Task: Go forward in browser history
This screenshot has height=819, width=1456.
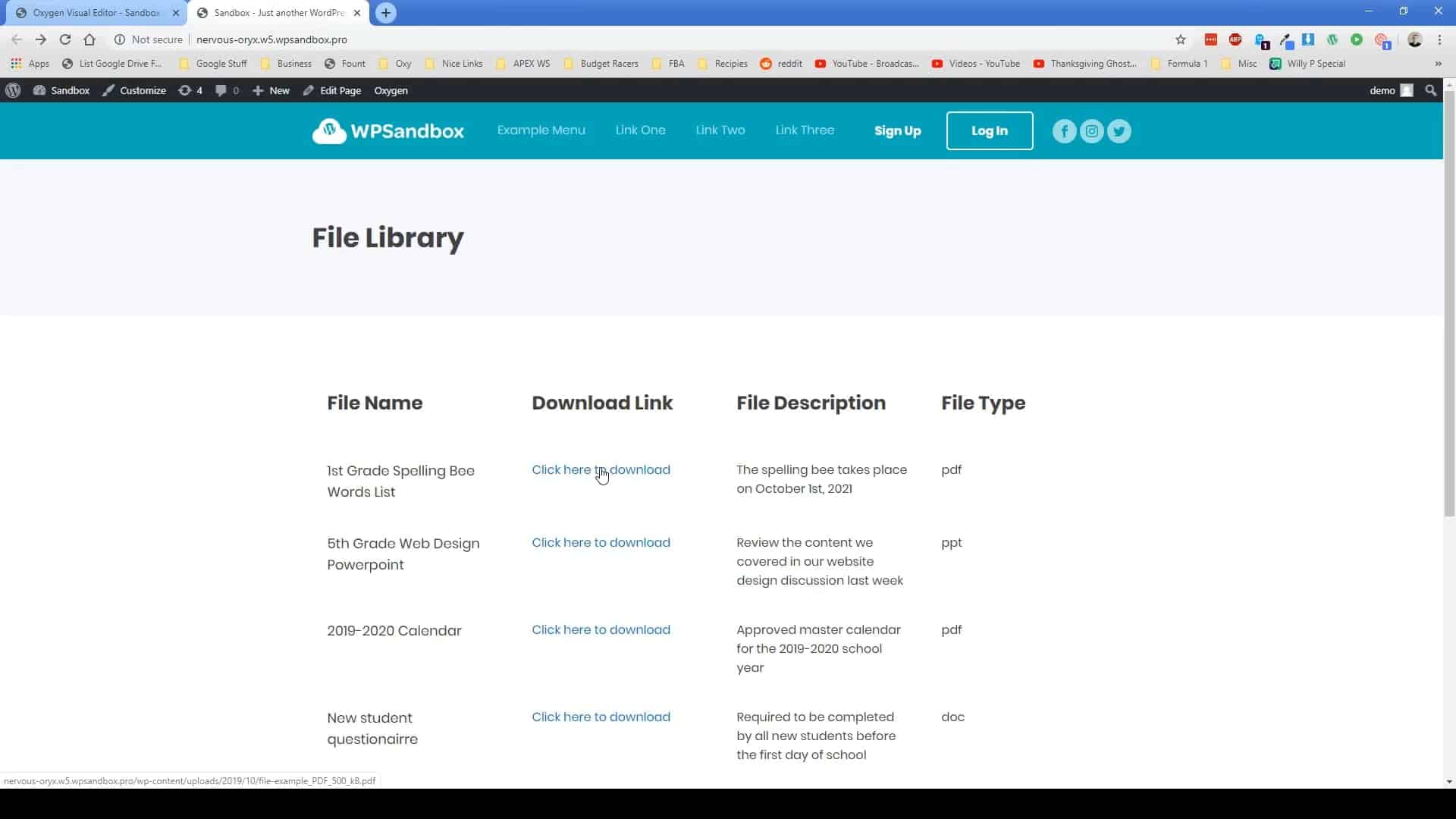Action: [x=41, y=39]
